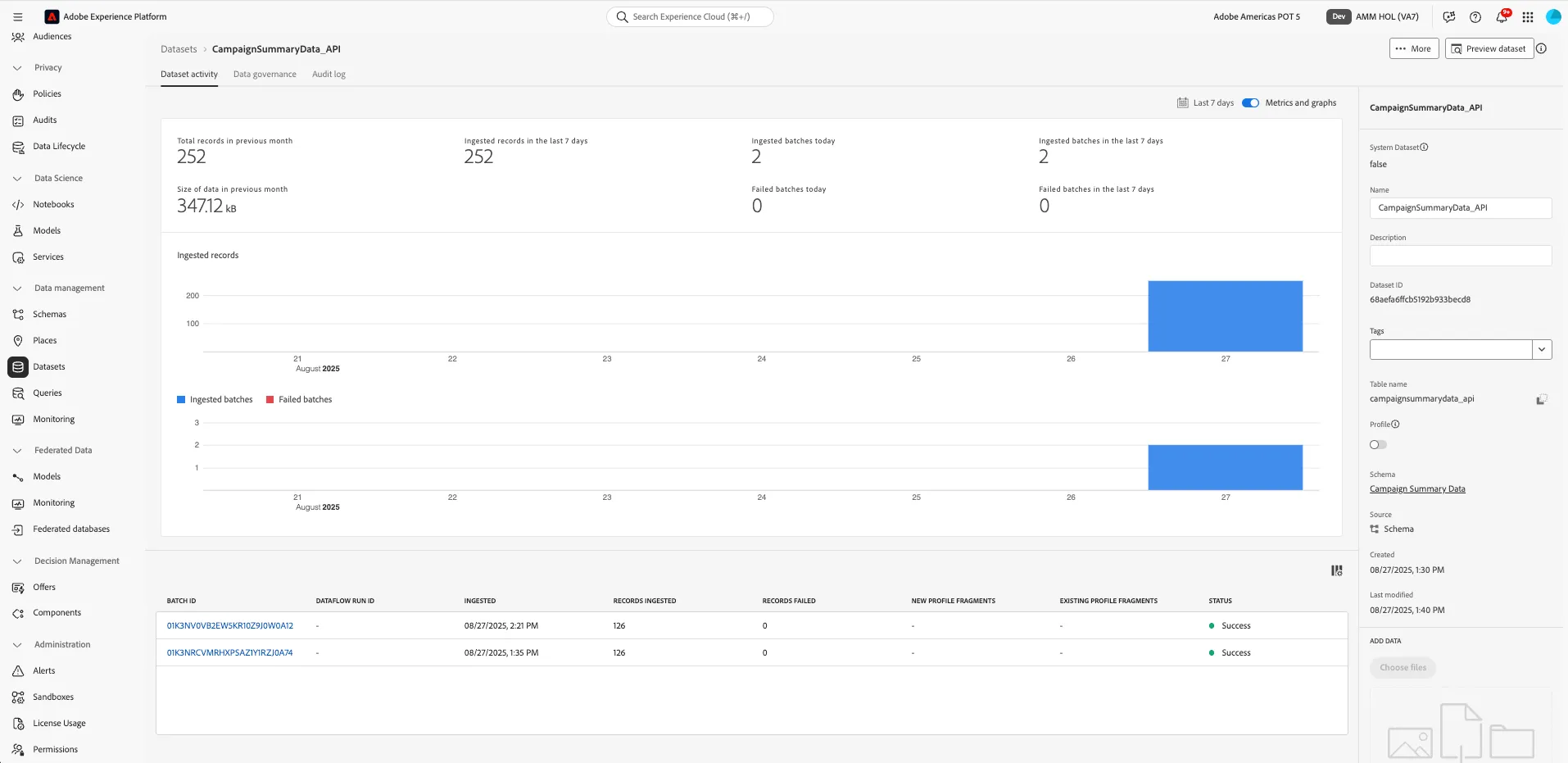Click the dataset info icon beside Preview dataset
1568x763 pixels.
pyautogui.click(x=1541, y=48)
